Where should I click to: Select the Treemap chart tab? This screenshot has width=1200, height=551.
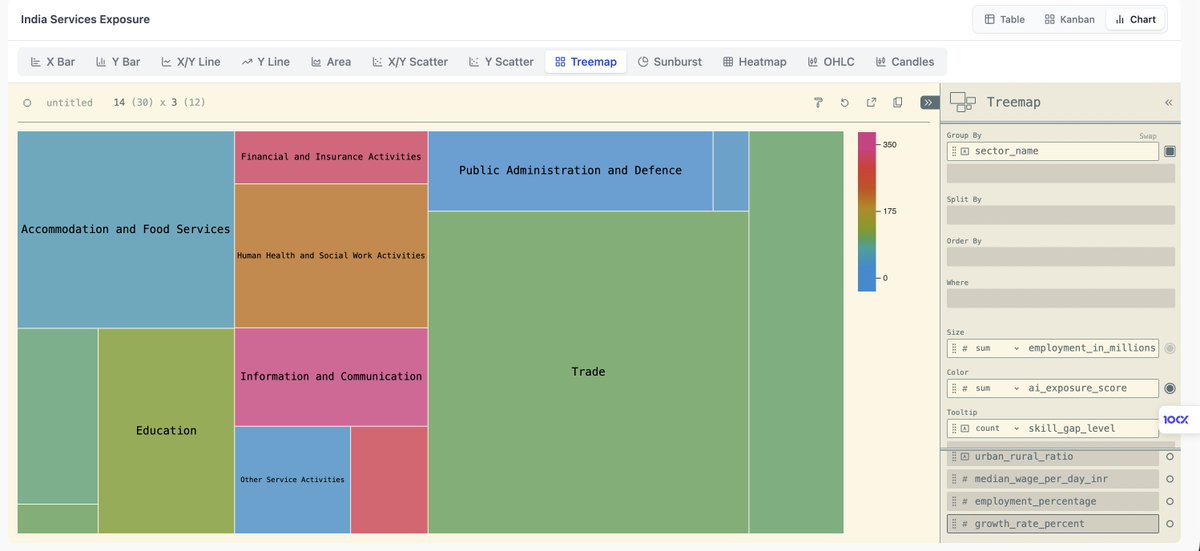point(586,62)
